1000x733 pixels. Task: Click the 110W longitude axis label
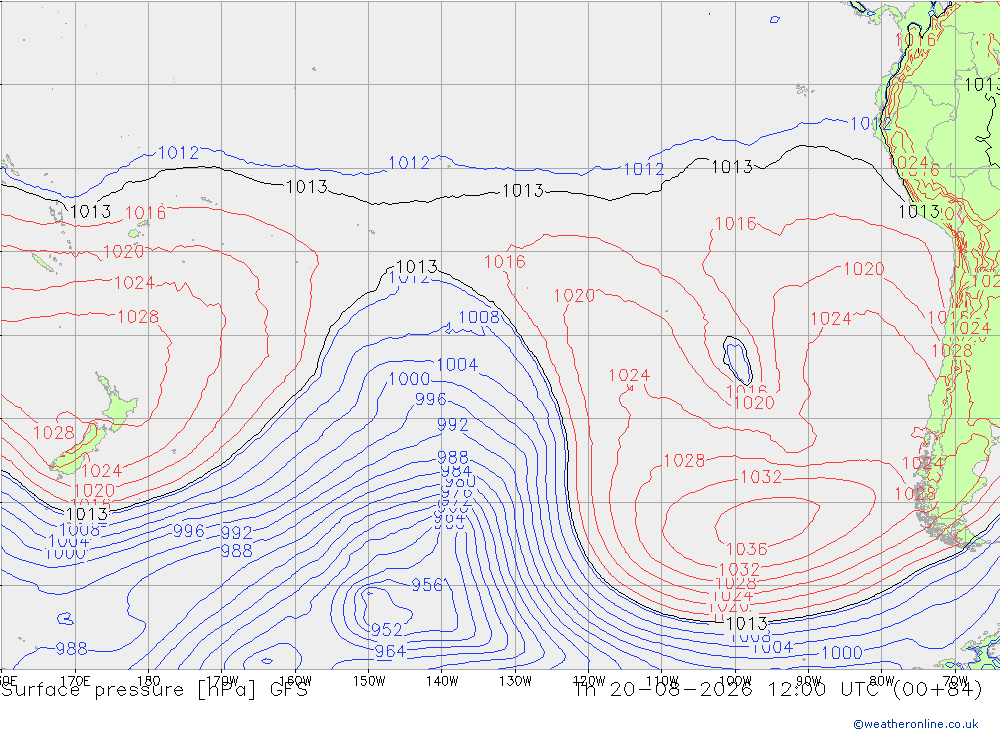tap(662, 681)
